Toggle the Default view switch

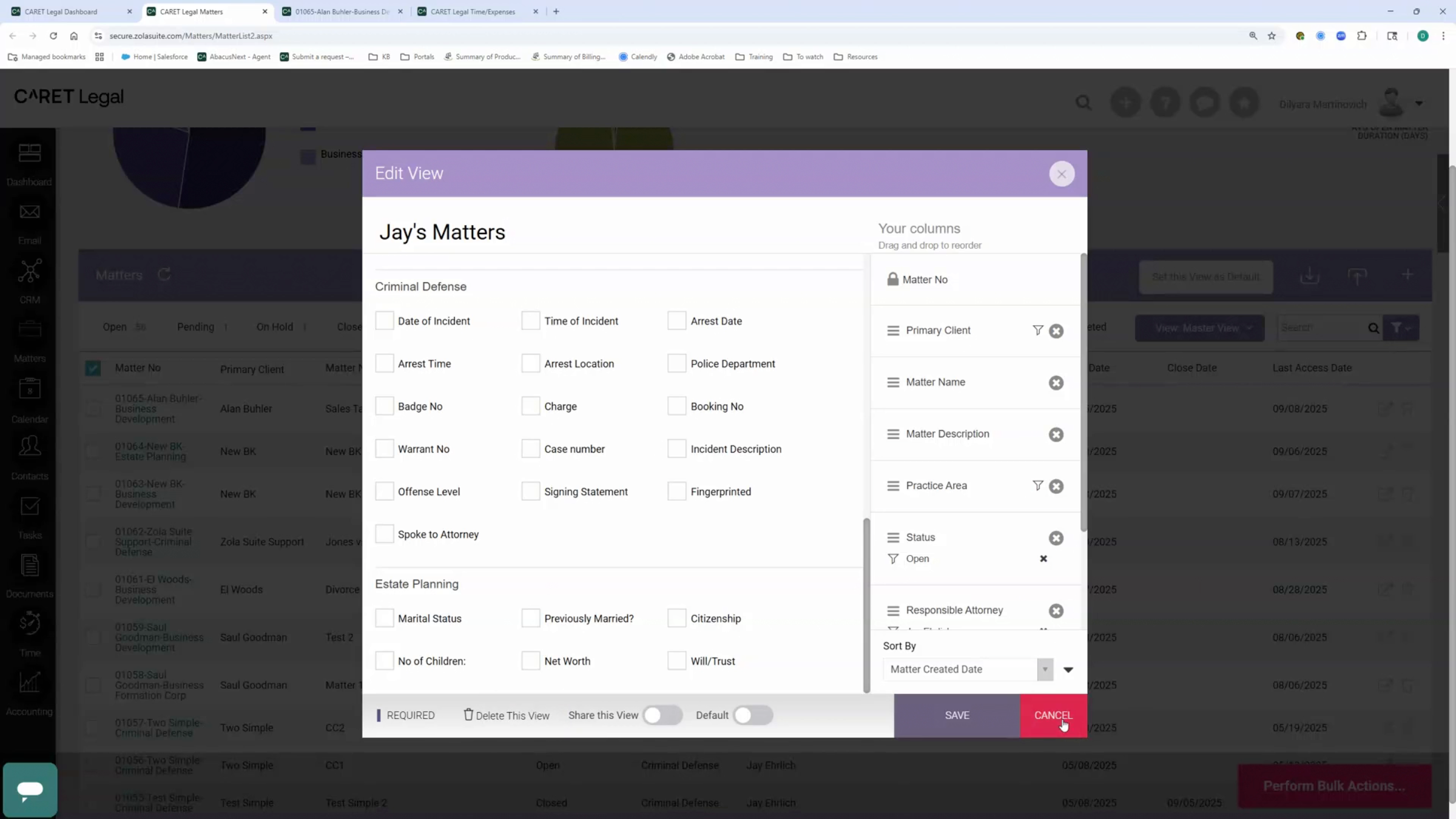(x=753, y=715)
